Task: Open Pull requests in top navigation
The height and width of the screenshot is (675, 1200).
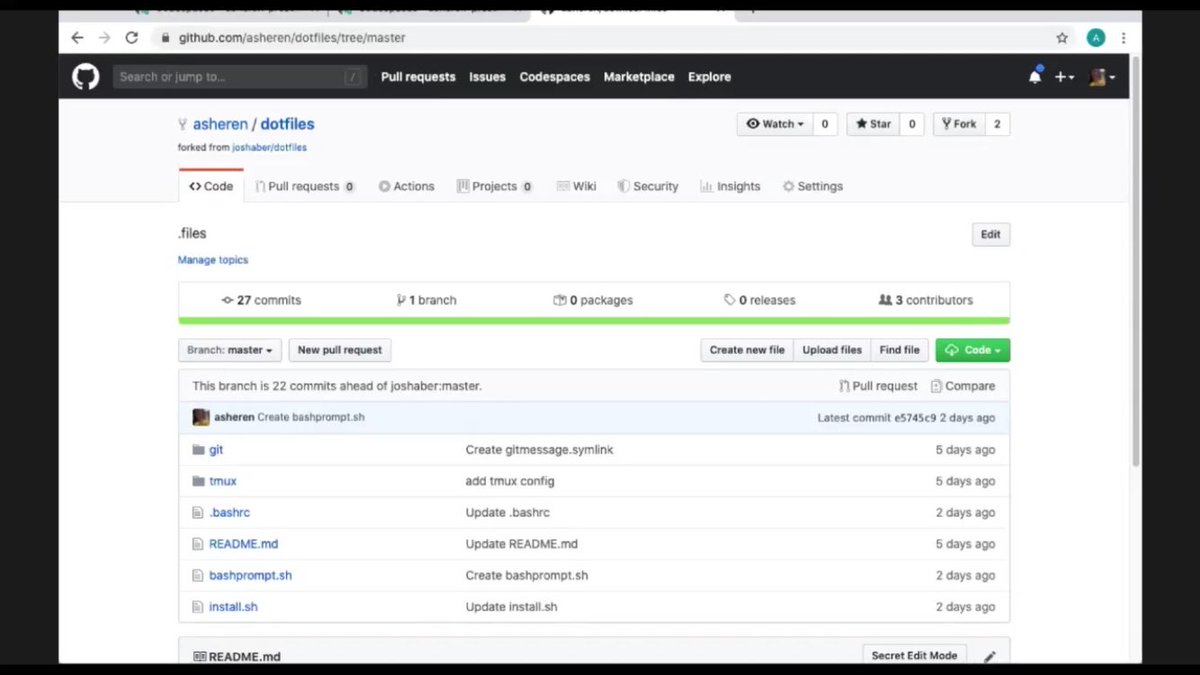Action: (x=418, y=77)
